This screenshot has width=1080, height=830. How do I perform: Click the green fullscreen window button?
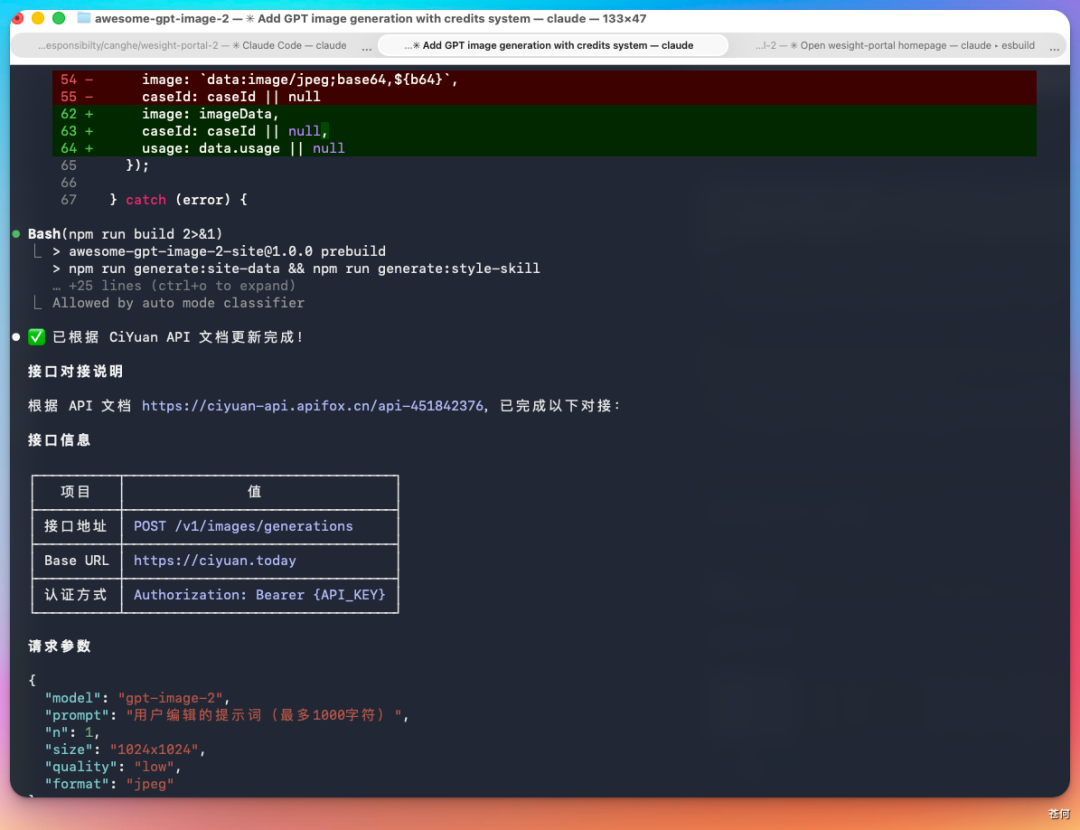(59, 18)
